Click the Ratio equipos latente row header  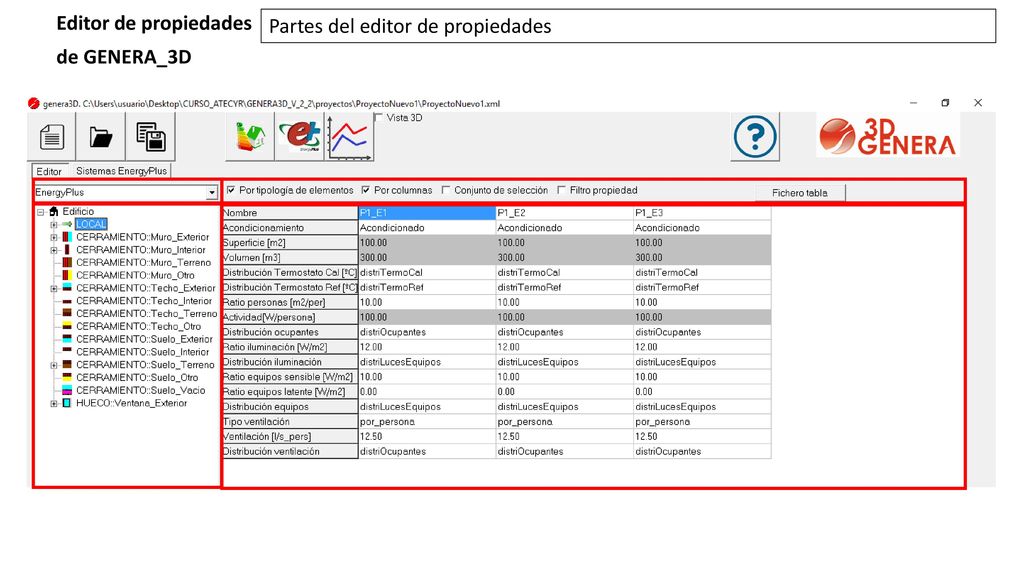pyautogui.click(x=290, y=392)
